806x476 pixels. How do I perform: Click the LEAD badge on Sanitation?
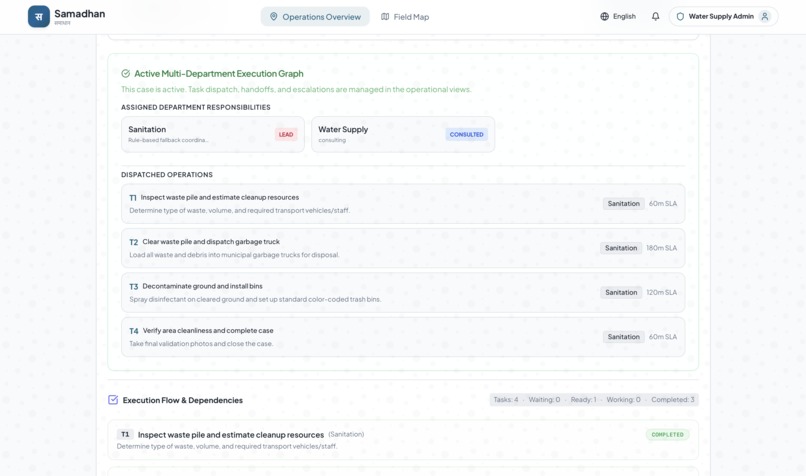[x=286, y=135]
